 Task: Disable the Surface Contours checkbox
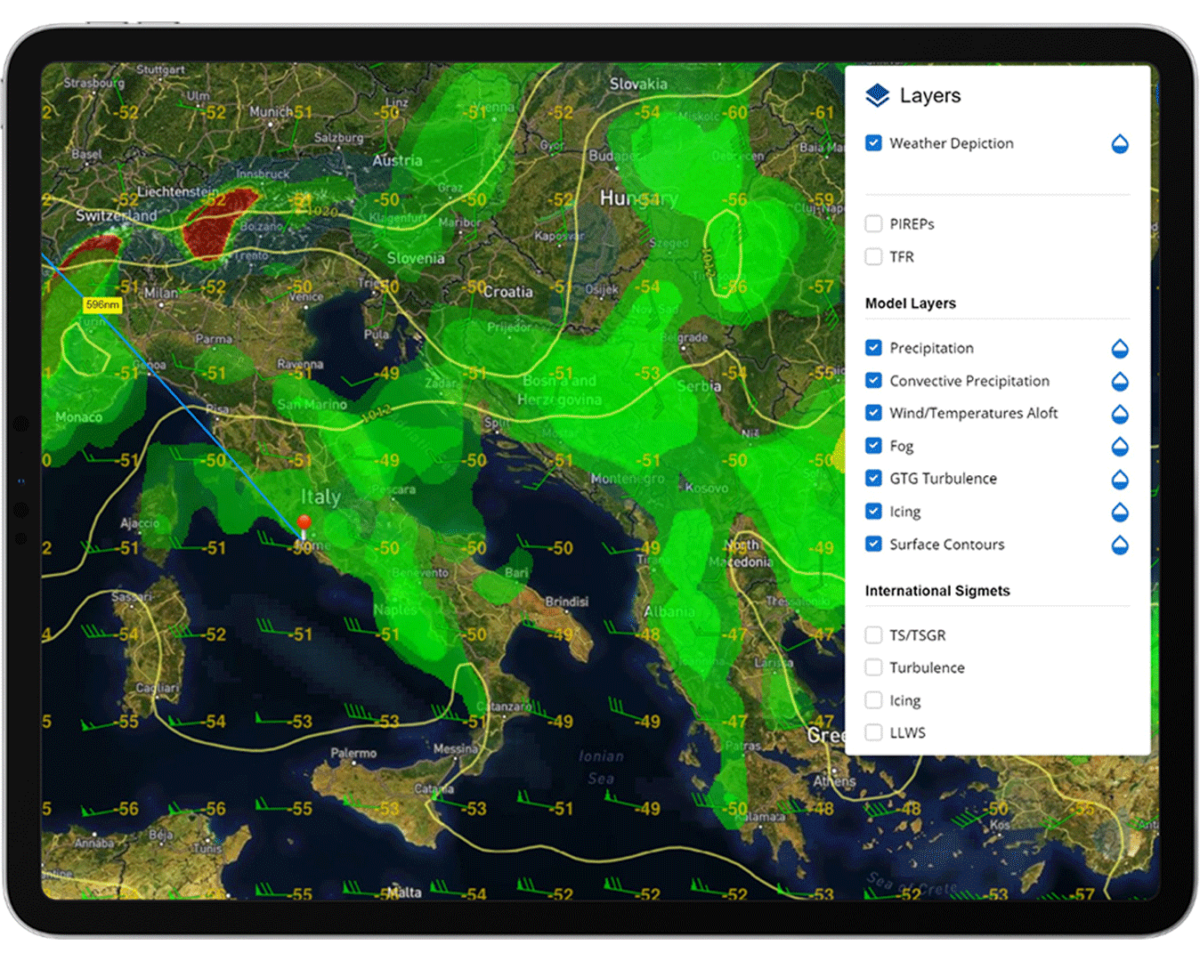873,544
